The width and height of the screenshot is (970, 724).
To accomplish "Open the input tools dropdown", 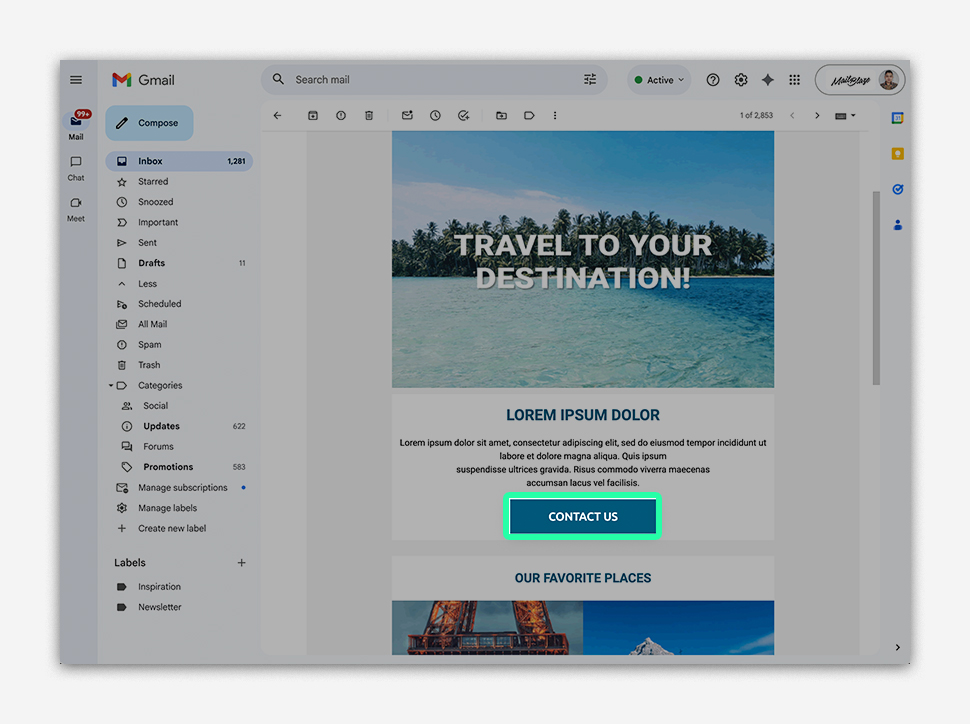I will point(845,116).
